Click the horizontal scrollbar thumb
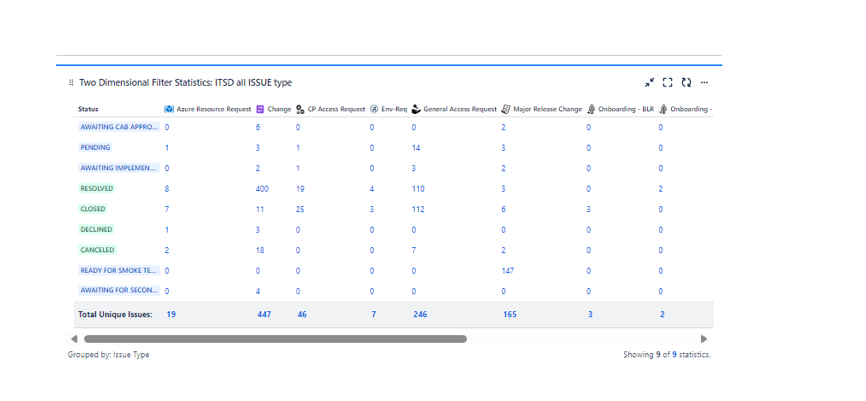The image size is (866, 401). [275, 339]
